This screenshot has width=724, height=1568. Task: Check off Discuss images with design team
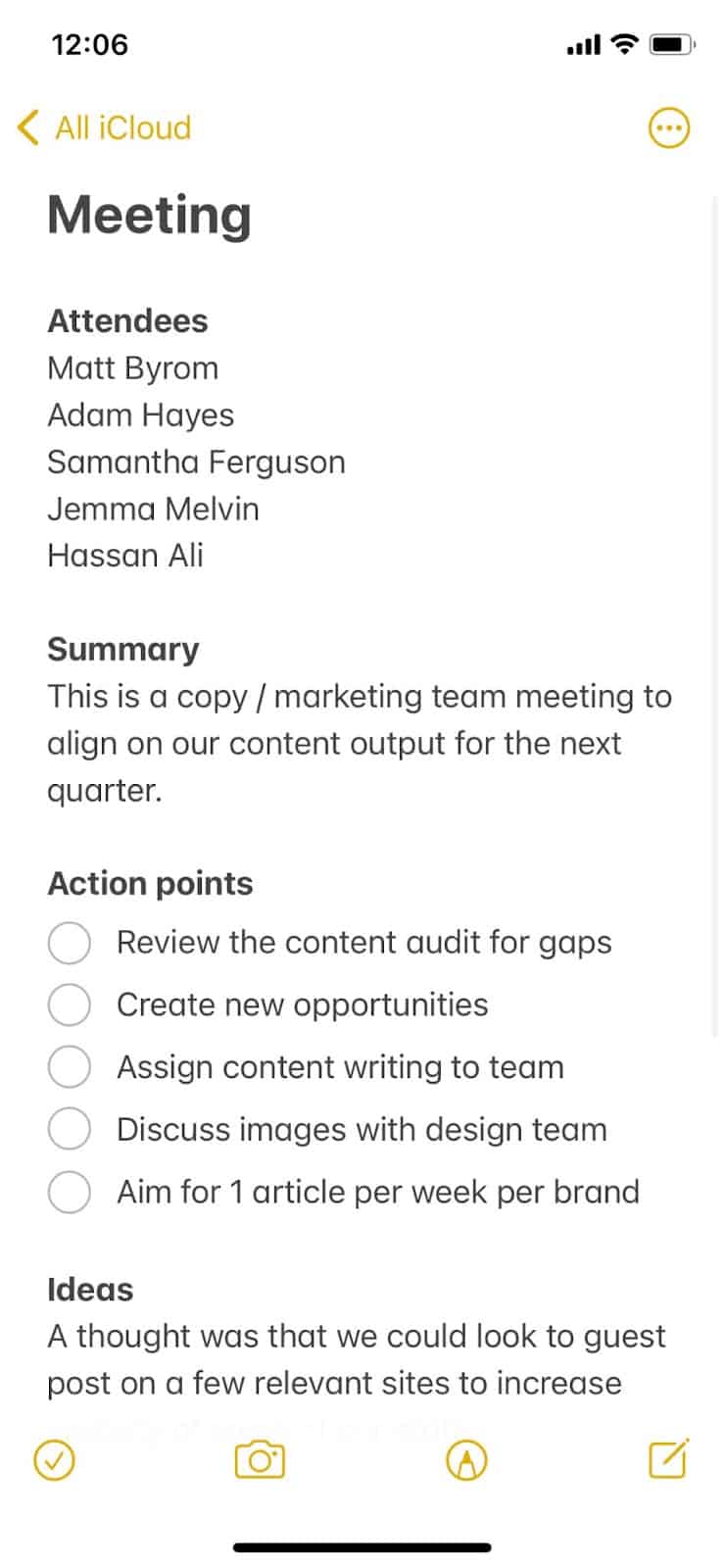[x=69, y=1128]
